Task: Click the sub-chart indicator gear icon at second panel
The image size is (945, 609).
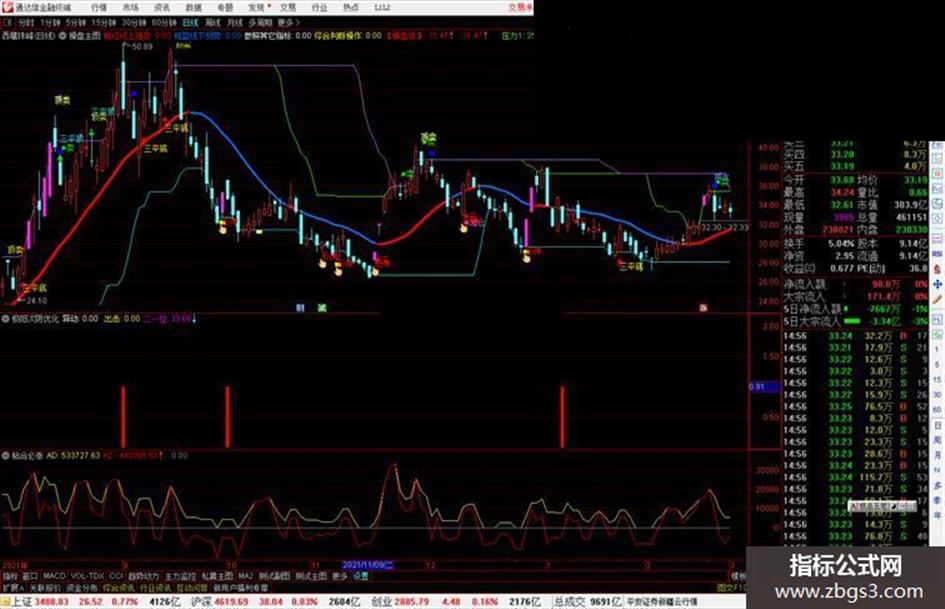Action: (x=5, y=318)
